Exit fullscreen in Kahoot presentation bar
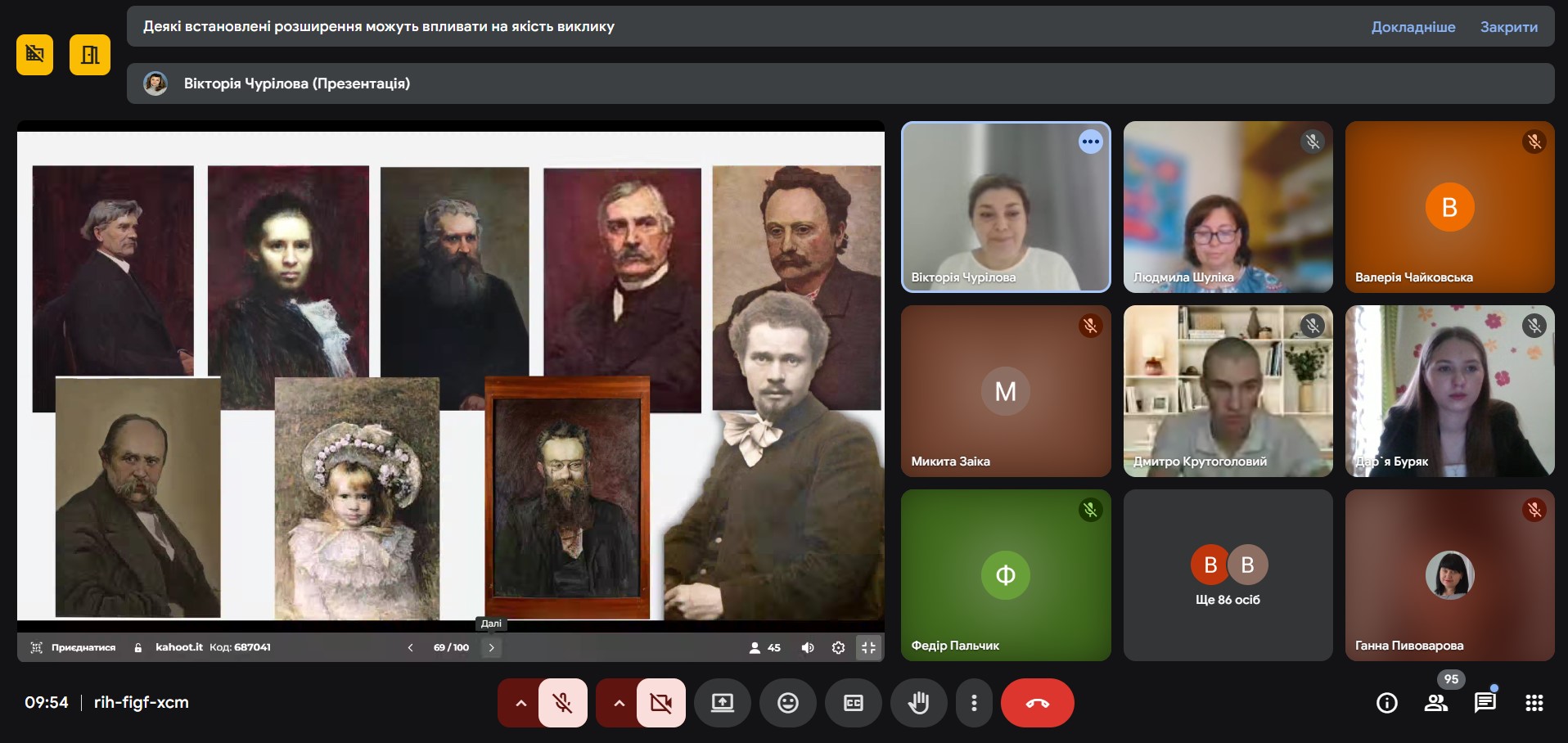The width and height of the screenshot is (1568, 743). [x=868, y=647]
